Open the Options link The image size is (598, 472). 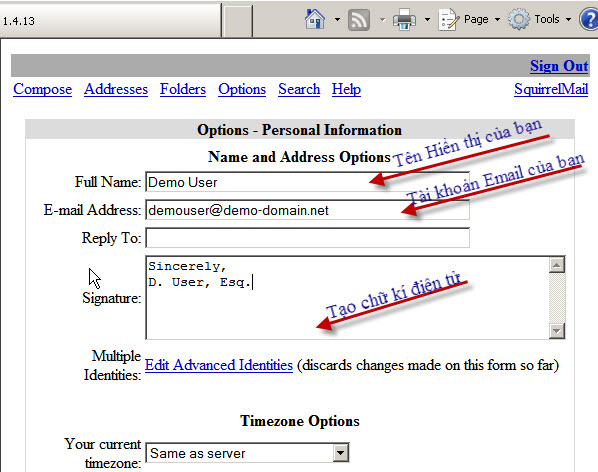pyautogui.click(x=242, y=89)
